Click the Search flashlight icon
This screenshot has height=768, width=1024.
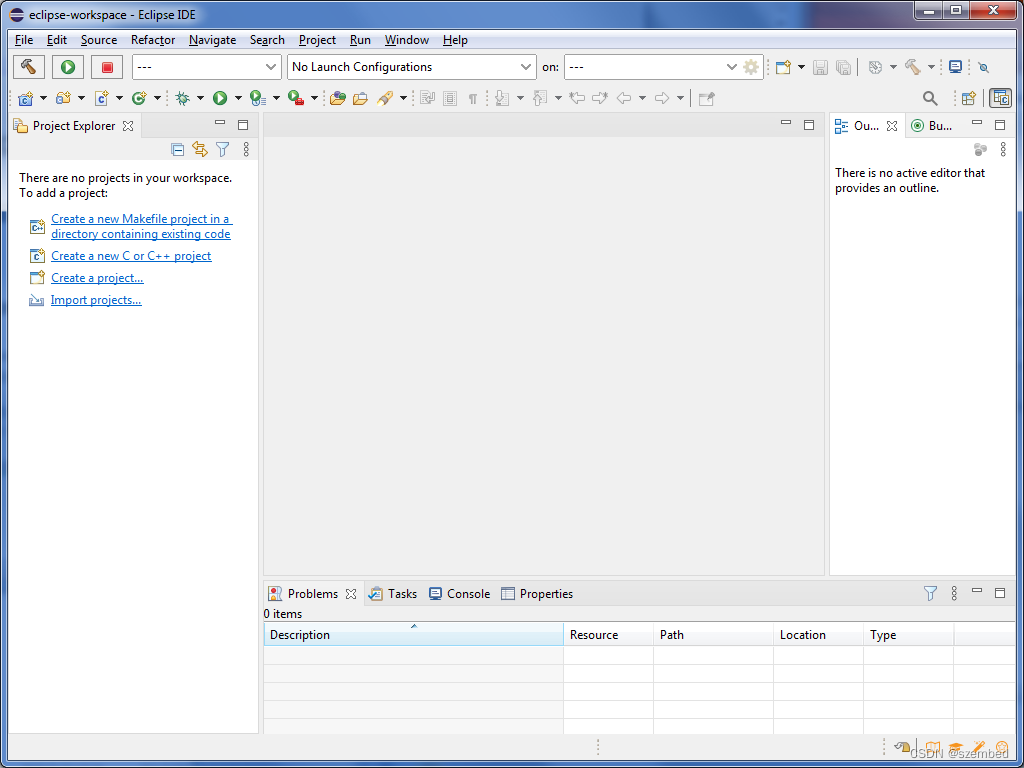(385, 99)
